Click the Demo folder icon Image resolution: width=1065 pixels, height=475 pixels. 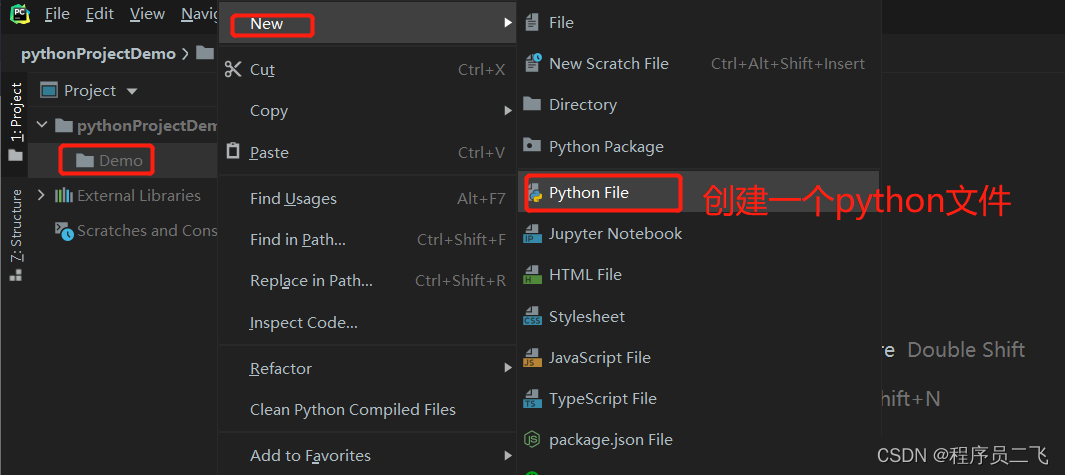point(85,160)
